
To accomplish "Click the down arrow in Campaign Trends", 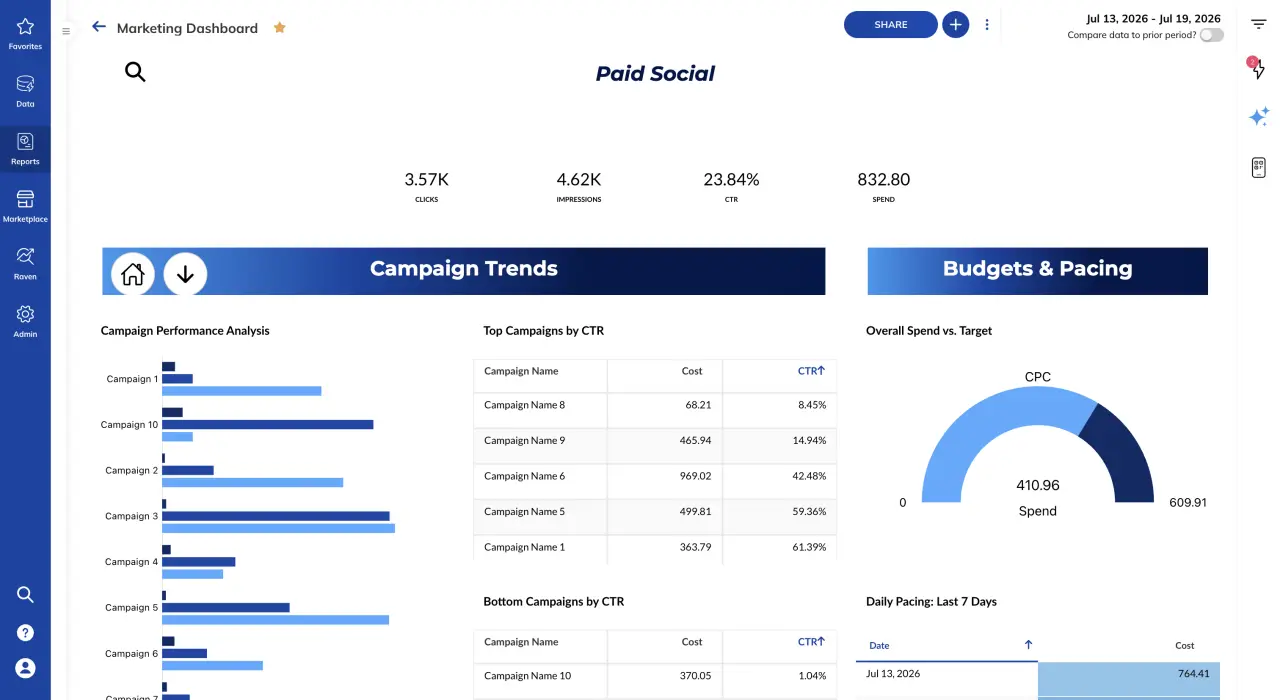I will coord(185,272).
